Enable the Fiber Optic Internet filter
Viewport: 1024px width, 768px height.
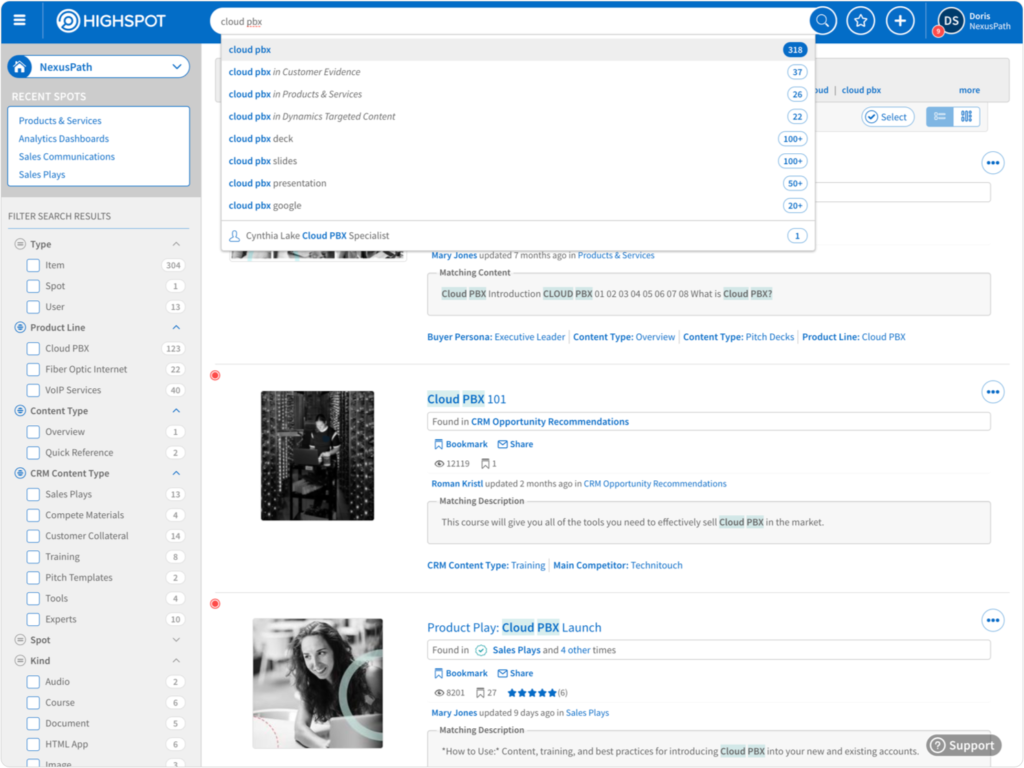33,370
